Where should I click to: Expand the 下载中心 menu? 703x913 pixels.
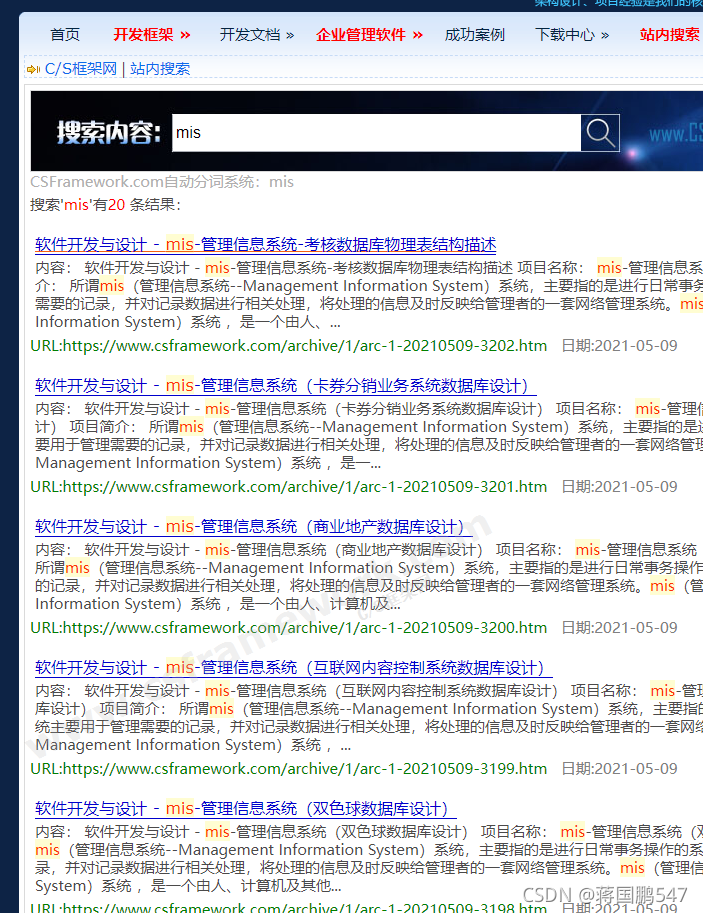[x=572, y=34]
